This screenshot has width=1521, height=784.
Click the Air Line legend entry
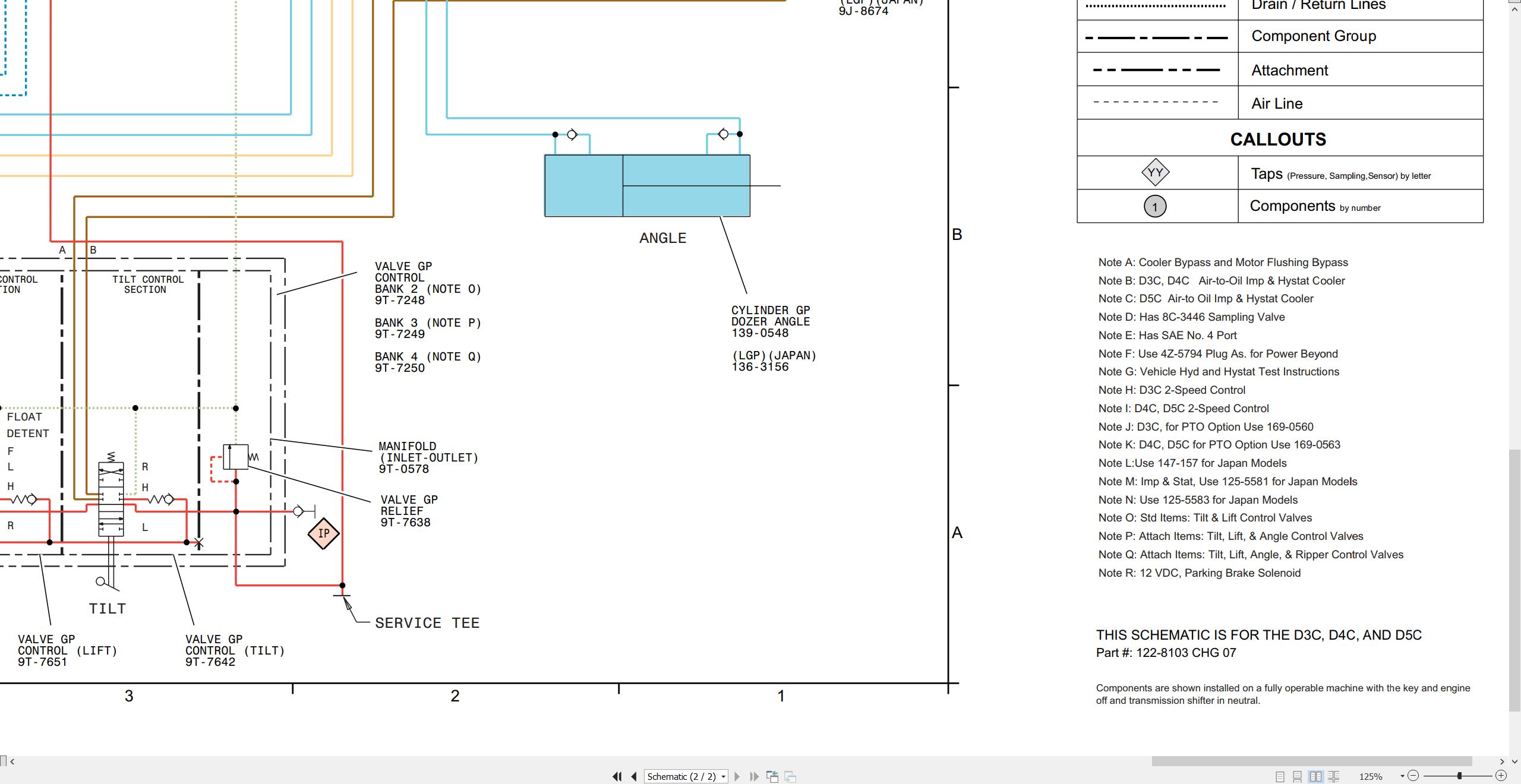[x=1277, y=103]
